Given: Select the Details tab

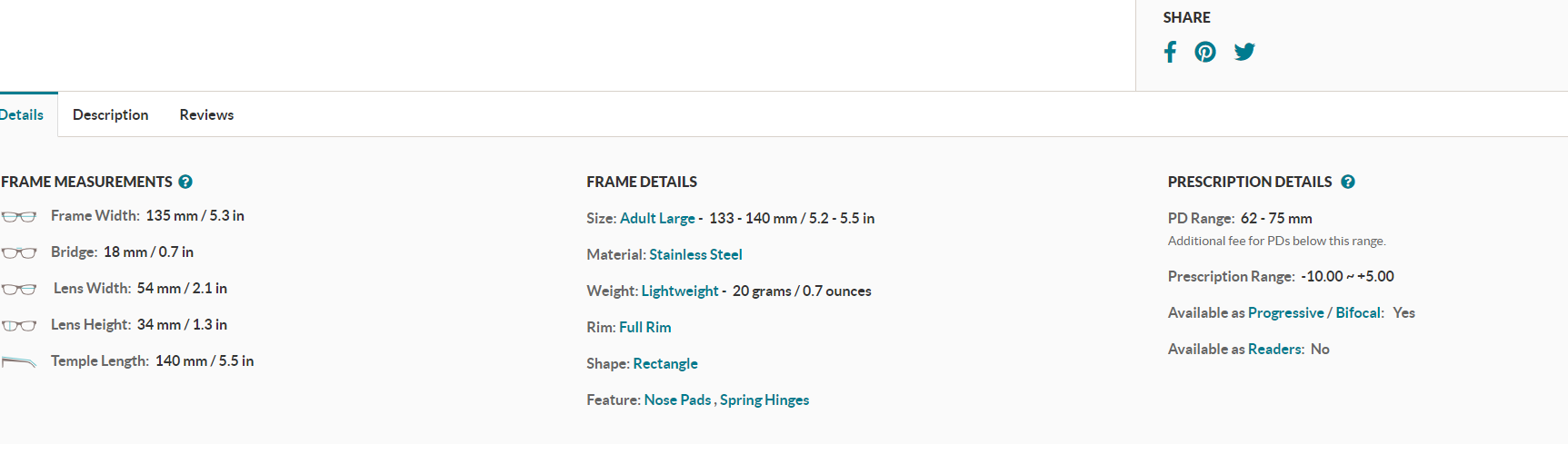Looking at the screenshot, I should point(22,114).
